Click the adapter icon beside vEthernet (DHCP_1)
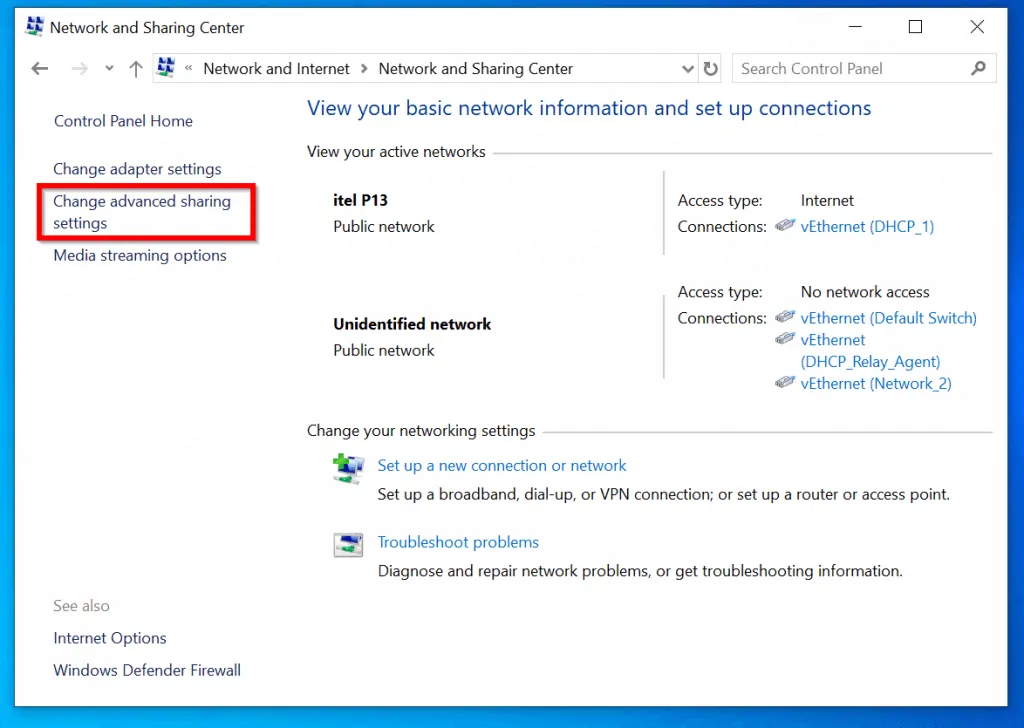 coord(785,227)
